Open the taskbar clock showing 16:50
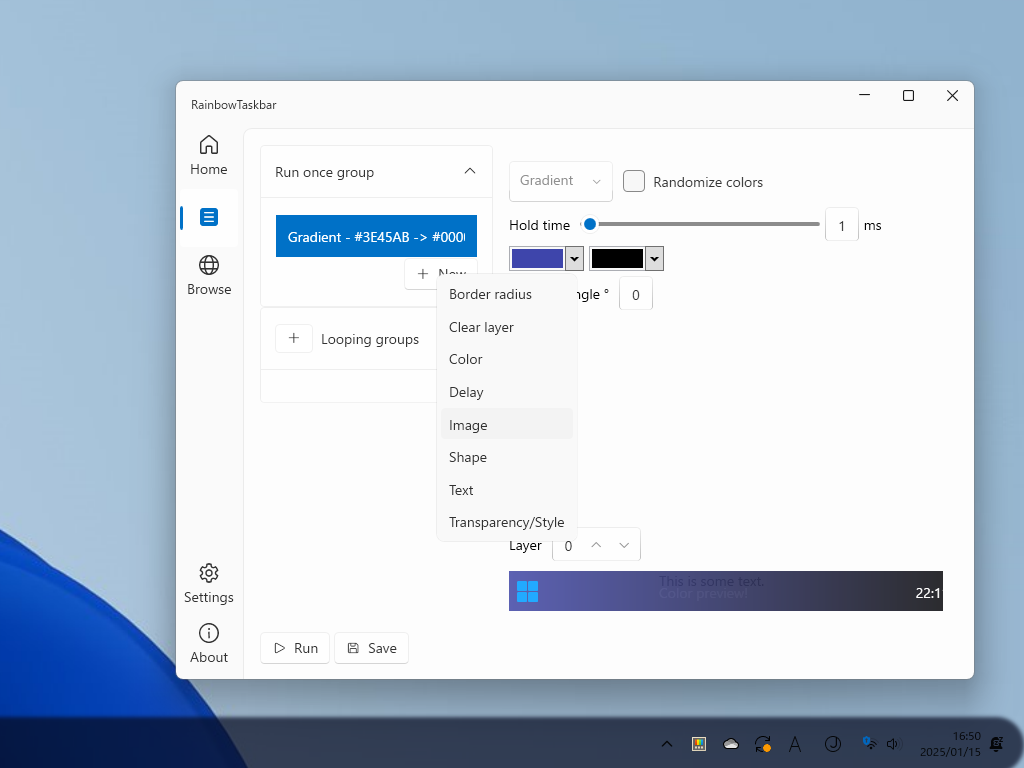 point(950,744)
